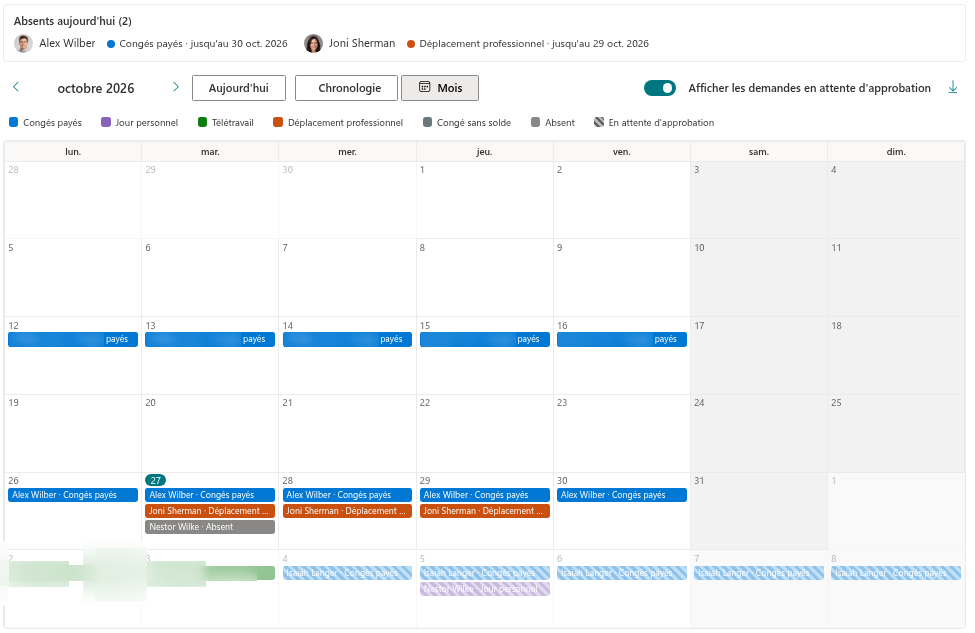This screenshot has width=975, height=633.
Task: Open pending Isaiah Langer event on 7
Action: (759, 573)
